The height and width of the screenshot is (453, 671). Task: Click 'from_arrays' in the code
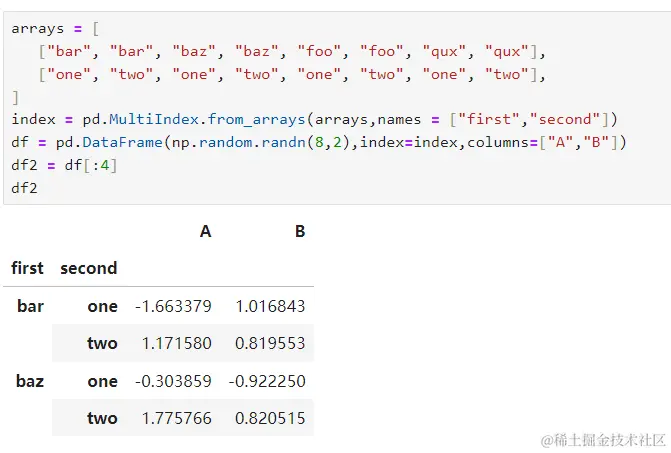click(256, 119)
